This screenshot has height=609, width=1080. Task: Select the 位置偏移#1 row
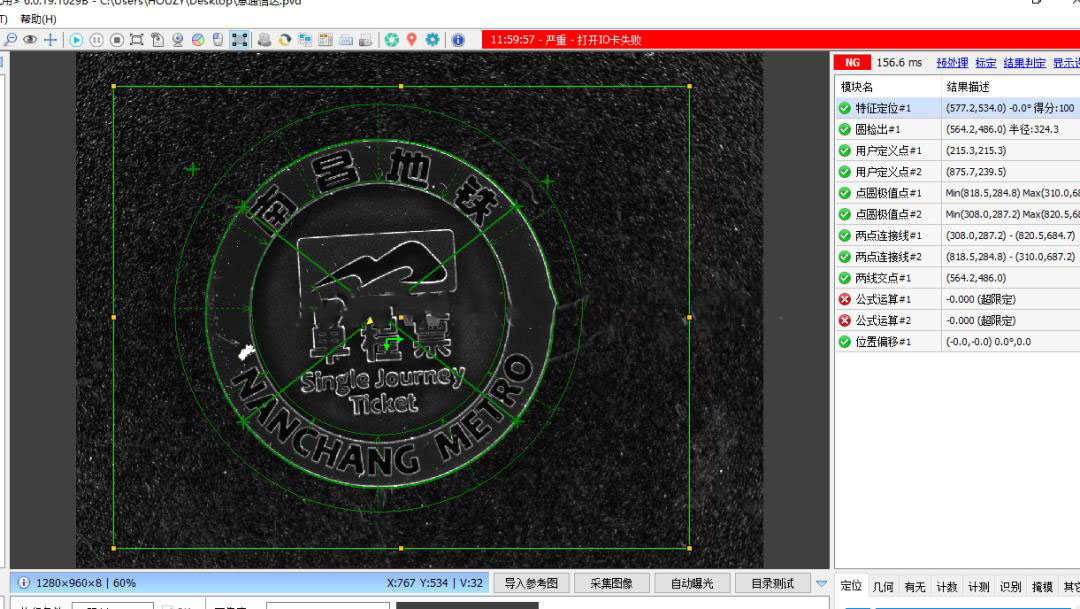(x=957, y=342)
